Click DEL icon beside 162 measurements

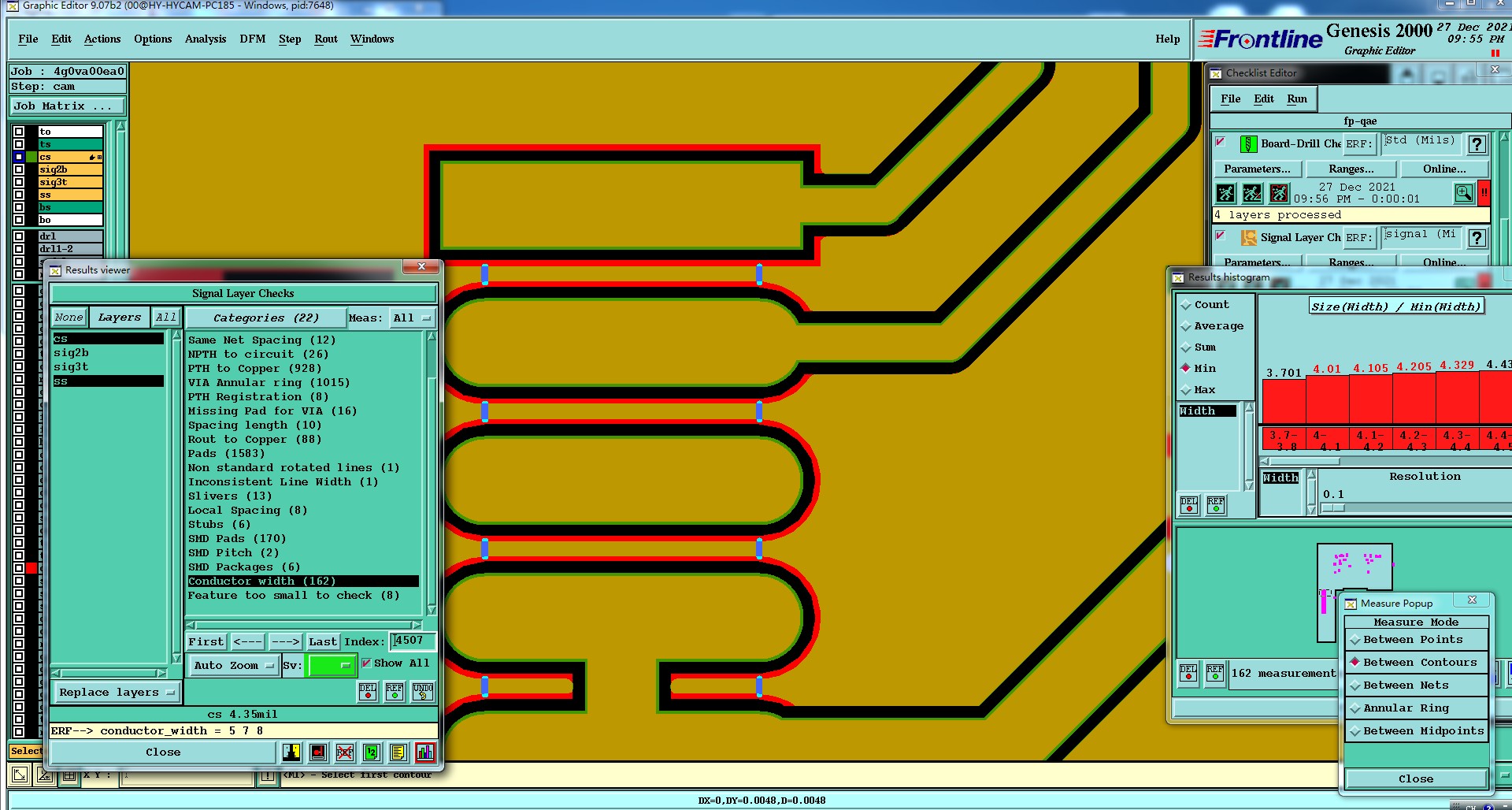(x=1188, y=674)
